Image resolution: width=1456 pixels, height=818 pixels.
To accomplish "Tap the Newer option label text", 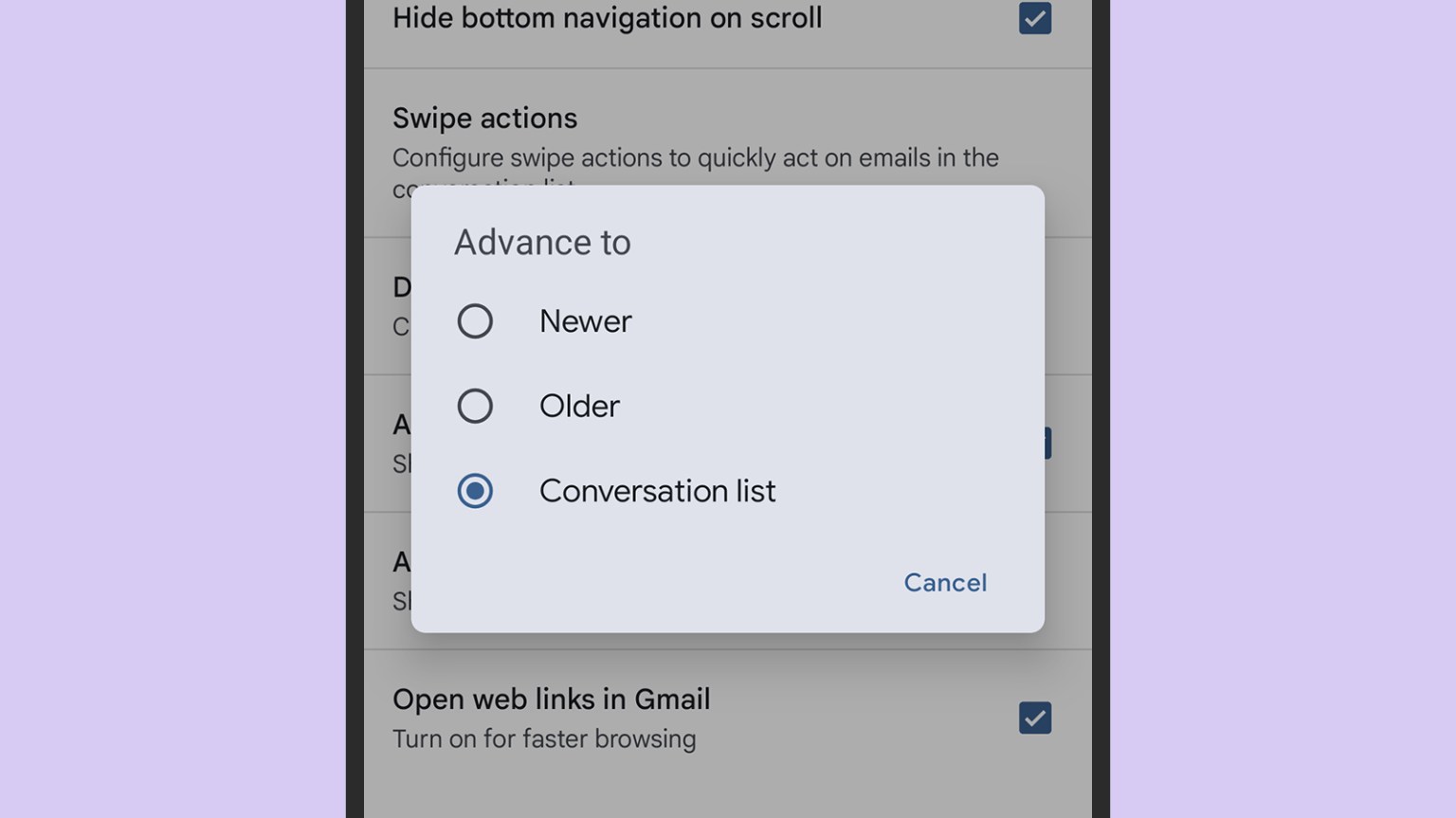I will point(585,320).
